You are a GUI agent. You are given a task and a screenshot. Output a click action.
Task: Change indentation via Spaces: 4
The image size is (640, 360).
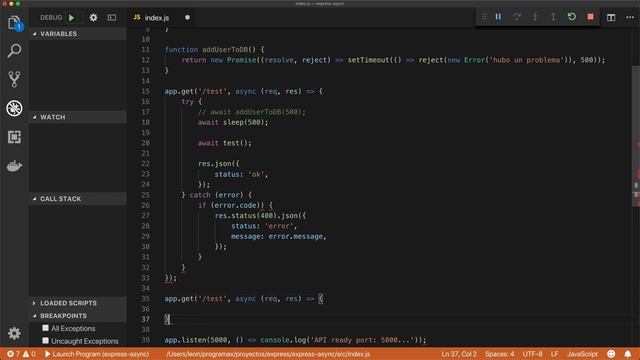(500, 354)
